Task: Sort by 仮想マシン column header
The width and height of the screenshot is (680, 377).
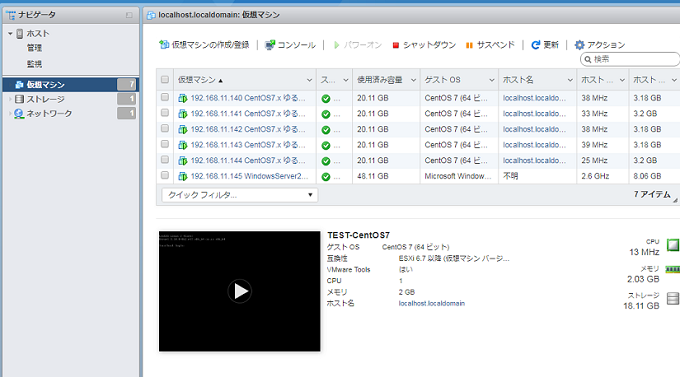Action: click(x=196, y=80)
